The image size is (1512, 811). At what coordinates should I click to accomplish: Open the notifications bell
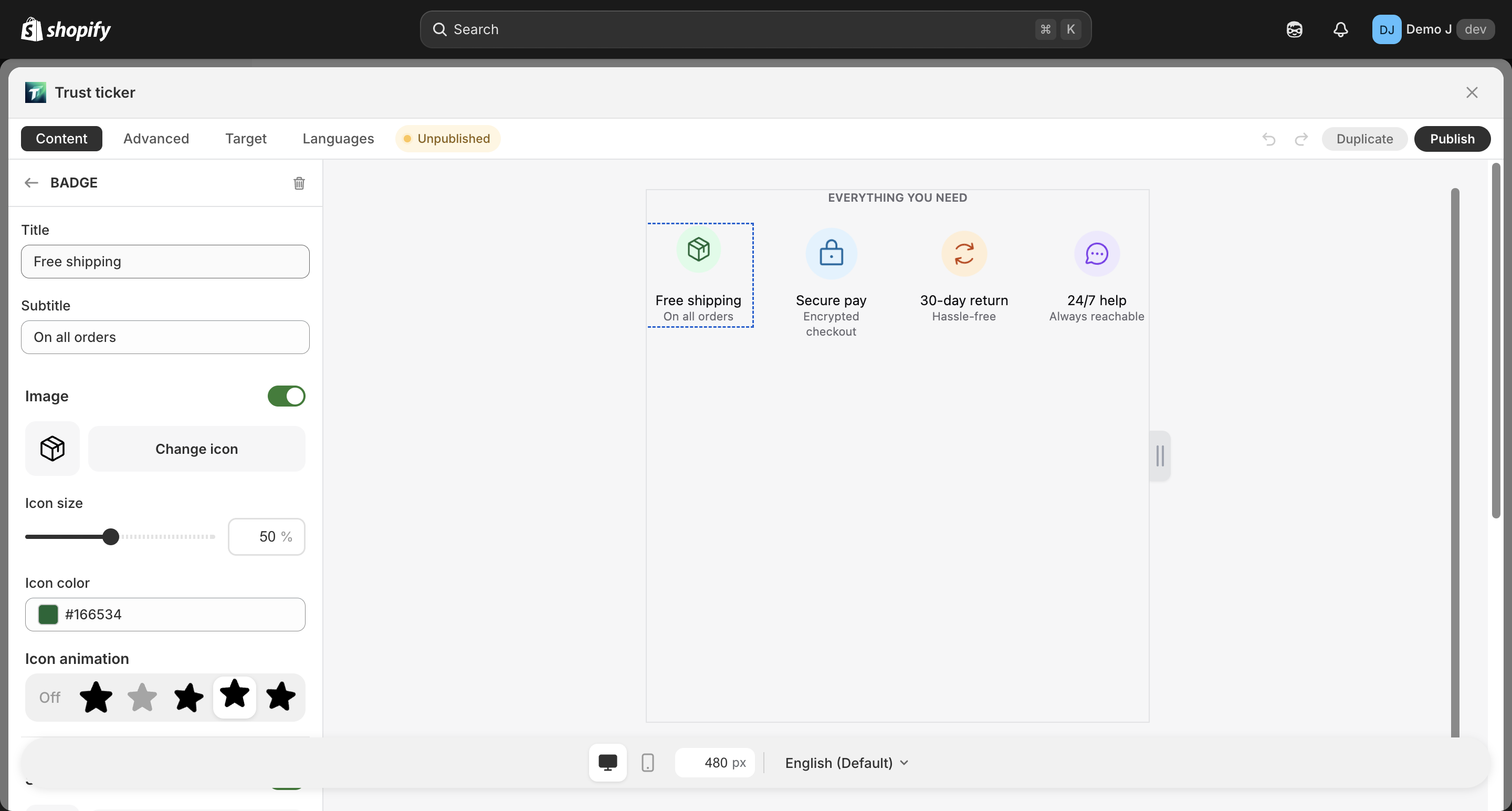tap(1341, 29)
